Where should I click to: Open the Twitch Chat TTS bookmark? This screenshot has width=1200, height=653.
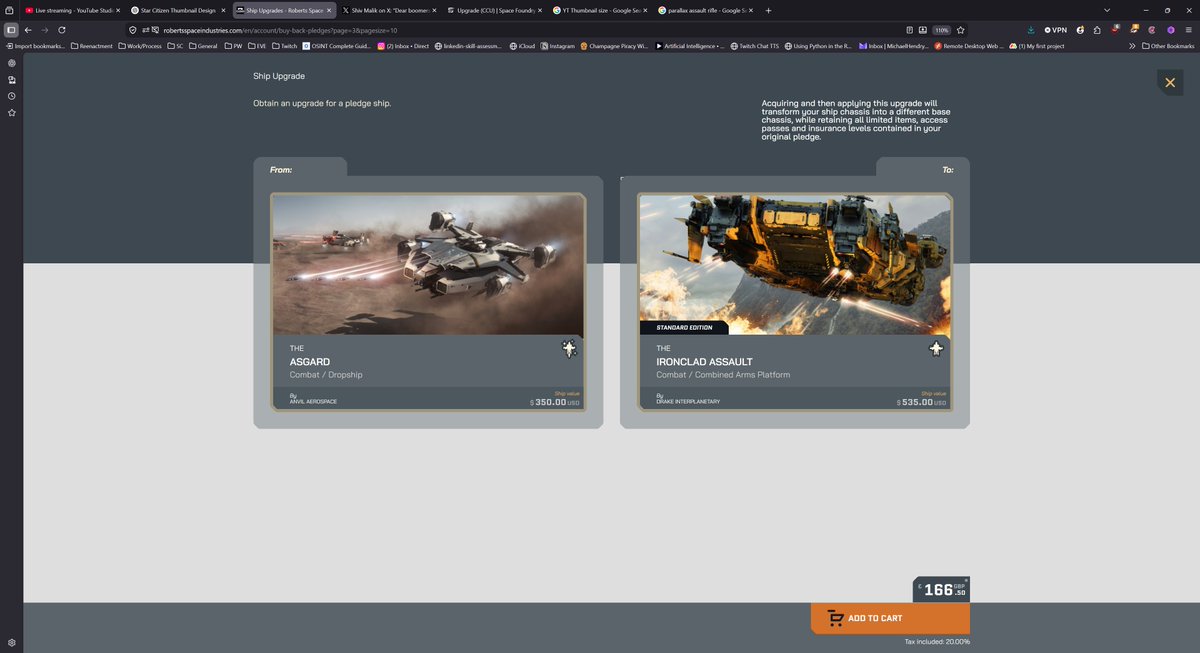pos(755,46)
